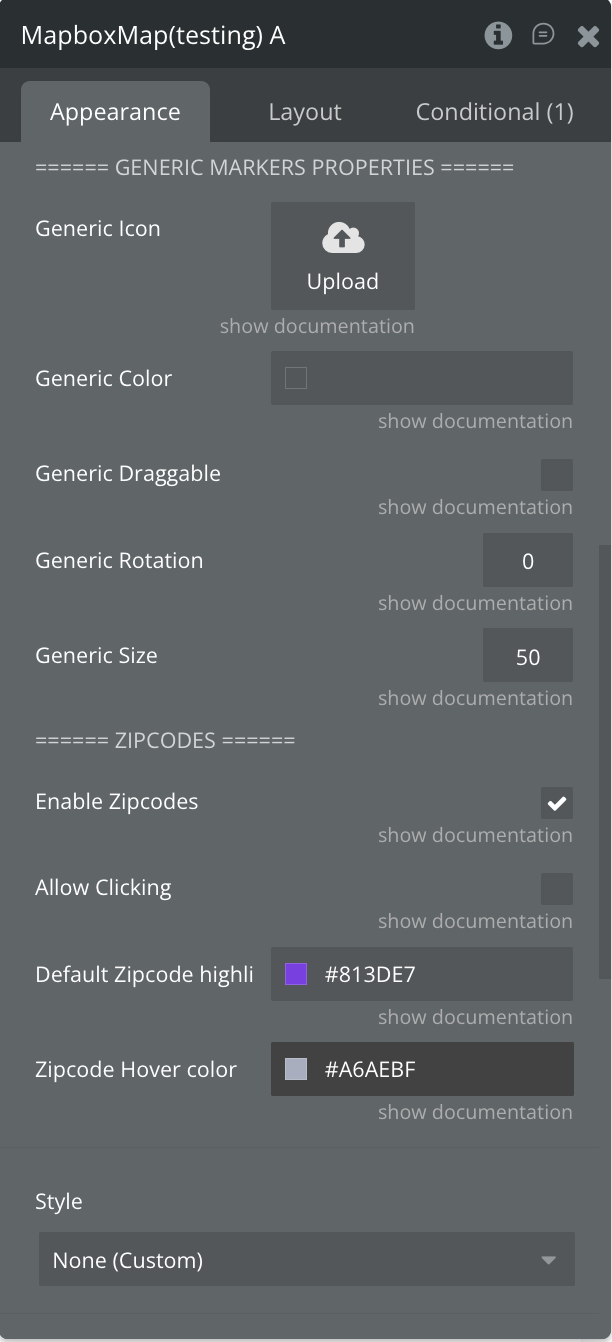
Task: Show documentation for Generic Icon
Action: pos(317,326)
